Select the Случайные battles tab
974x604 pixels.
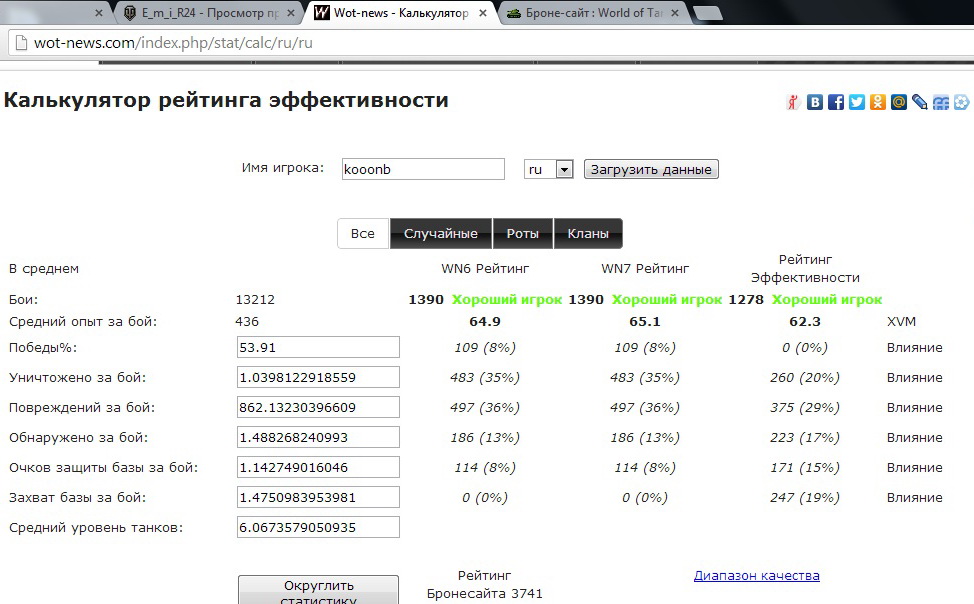[x=440, y=234]
